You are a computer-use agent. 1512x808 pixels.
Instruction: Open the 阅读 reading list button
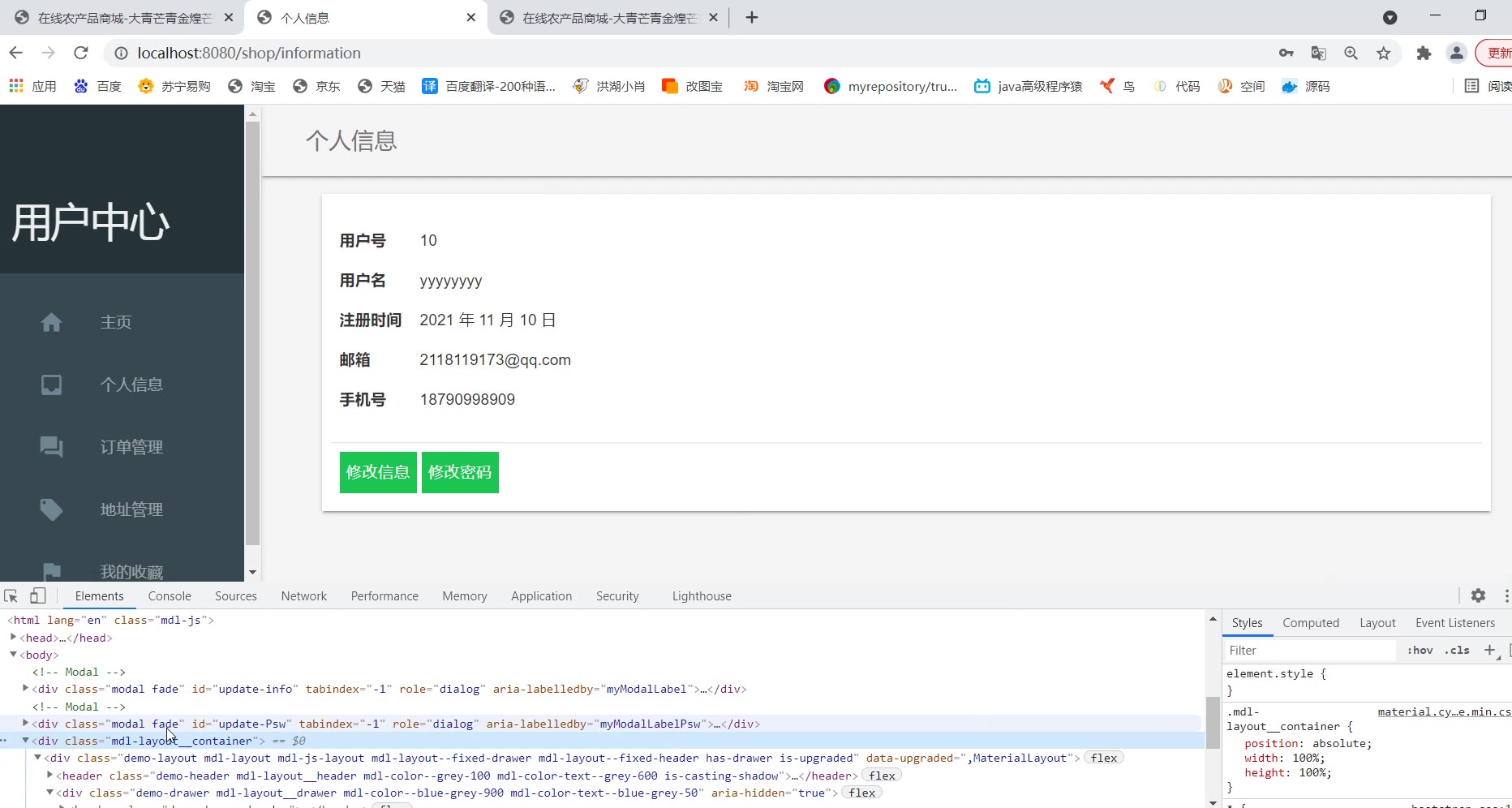click(x=1488, y=86)
